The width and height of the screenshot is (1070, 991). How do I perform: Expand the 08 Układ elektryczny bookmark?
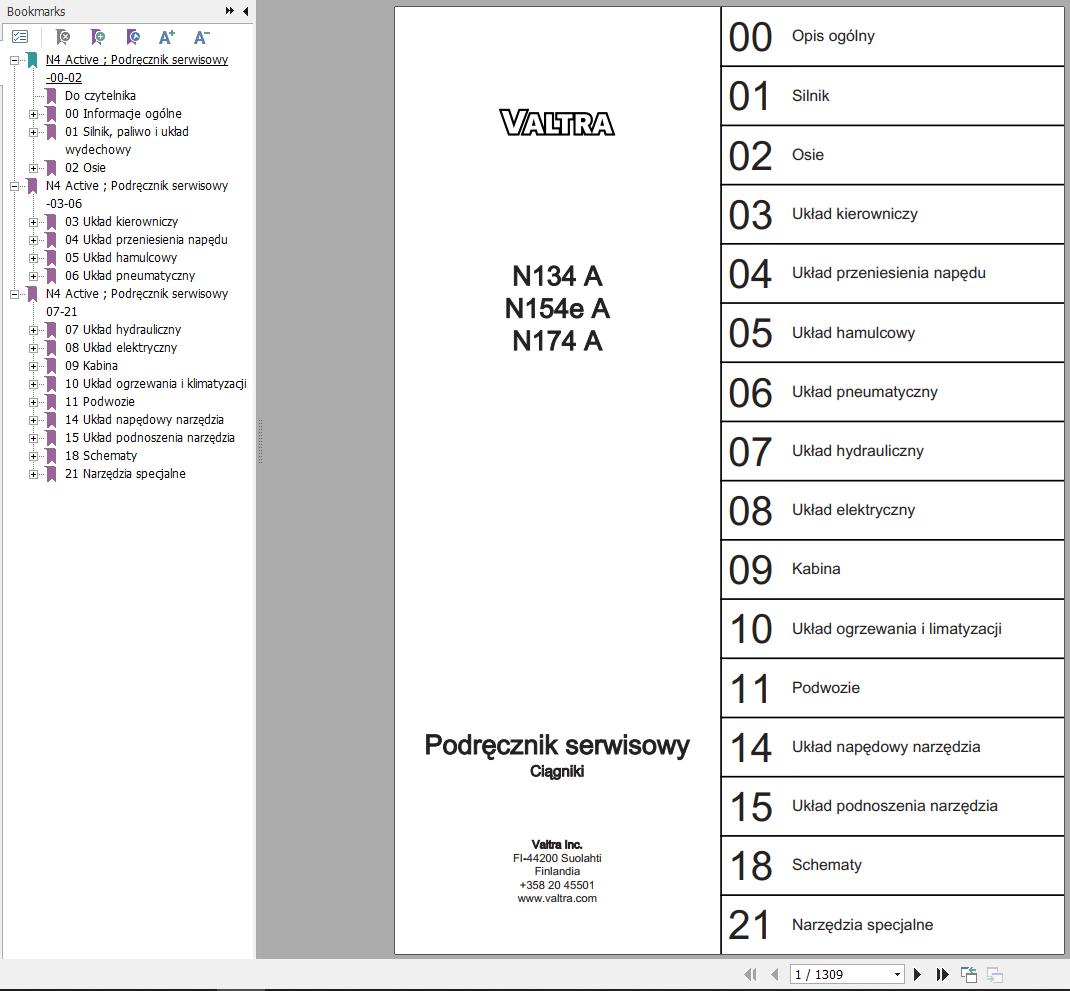click(33, 347)
